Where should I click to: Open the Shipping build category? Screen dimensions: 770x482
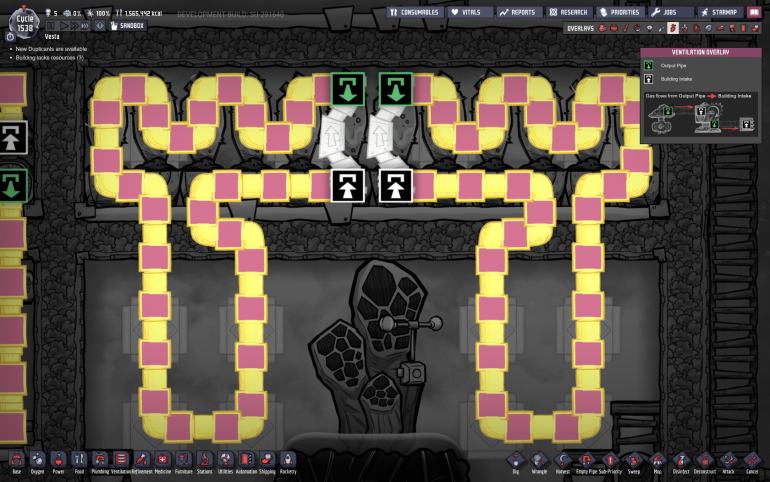click(x=267, y=463)
